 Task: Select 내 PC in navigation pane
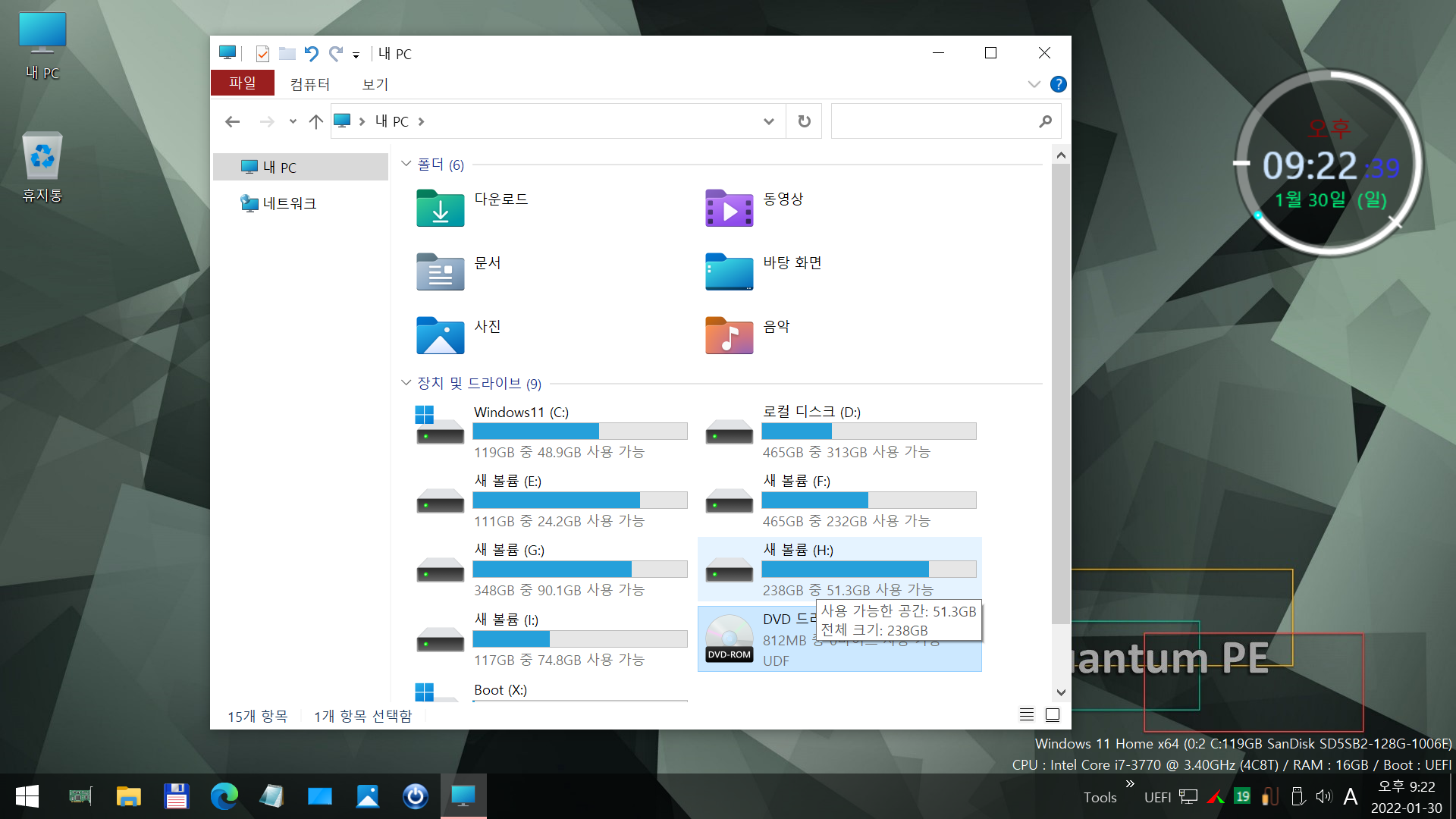click(x=300, y=167)
